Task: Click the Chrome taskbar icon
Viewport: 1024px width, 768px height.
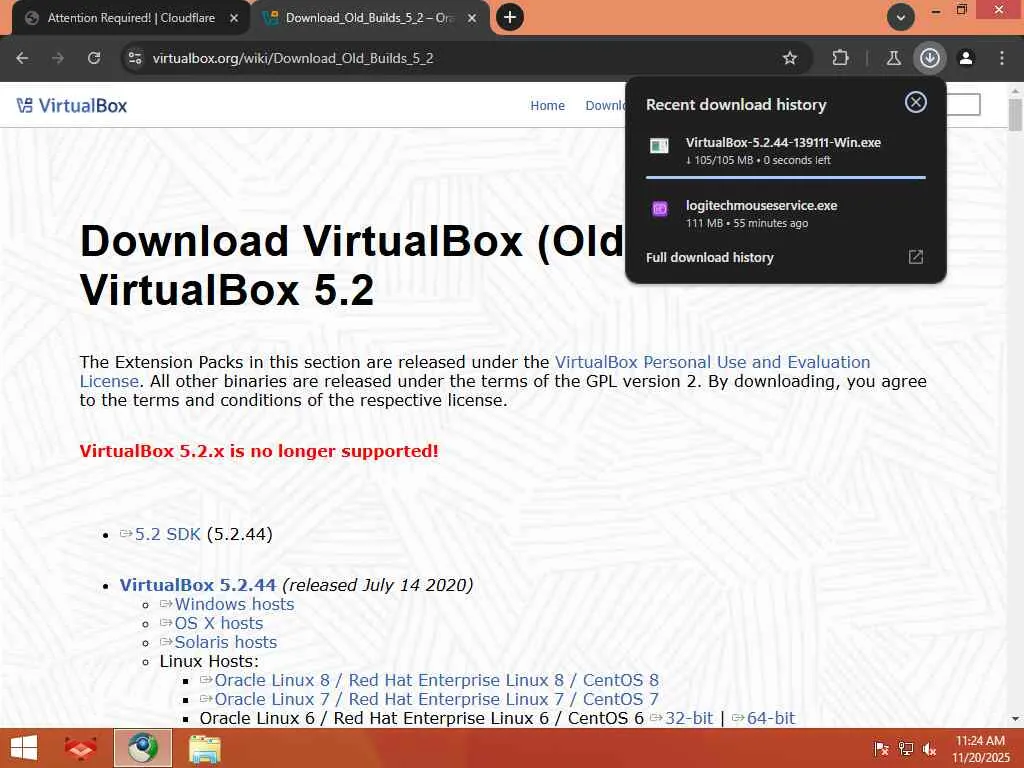Action: pos(143,748)
